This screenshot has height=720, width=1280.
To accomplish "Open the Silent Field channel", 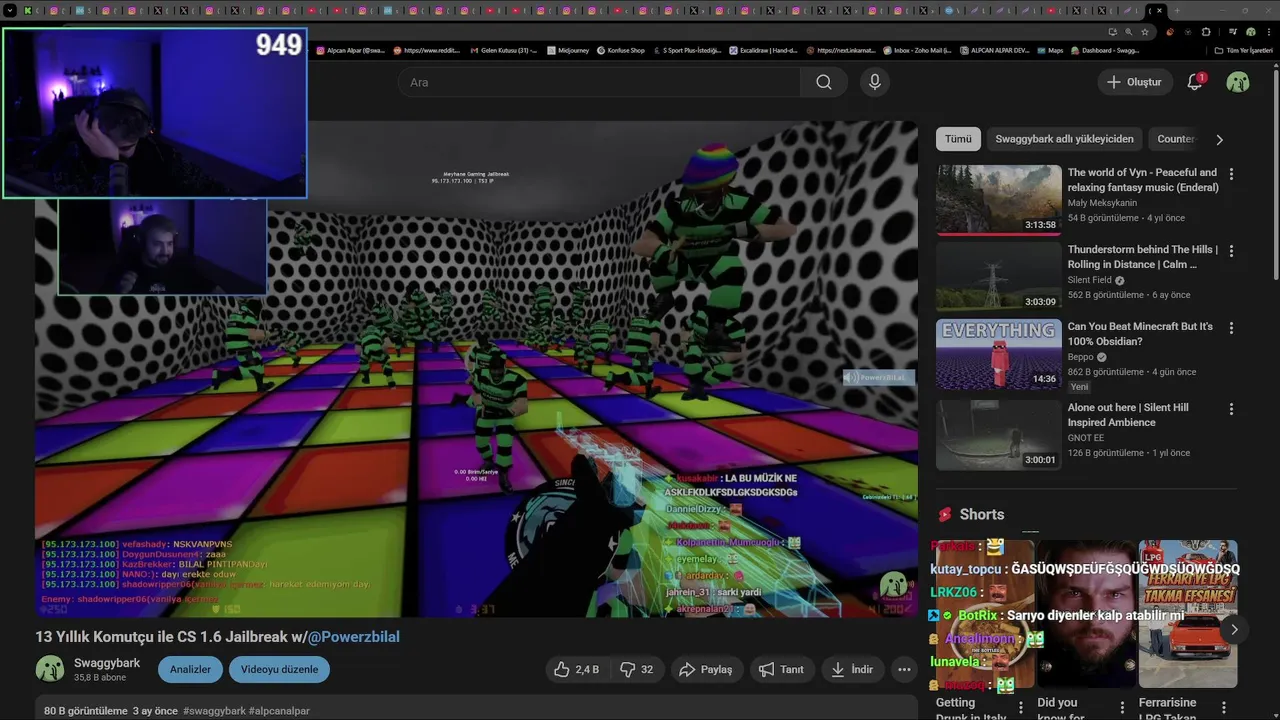I will point(1090,280).
